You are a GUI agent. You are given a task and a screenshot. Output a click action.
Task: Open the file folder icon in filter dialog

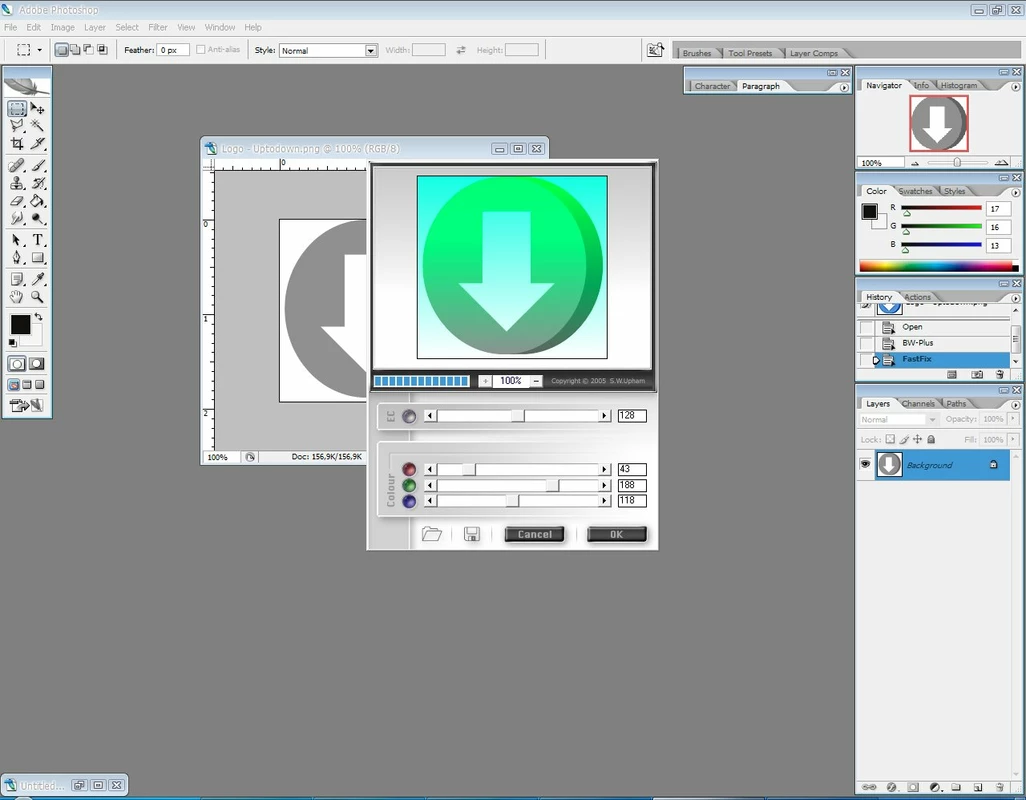click(x=431, y=534)
